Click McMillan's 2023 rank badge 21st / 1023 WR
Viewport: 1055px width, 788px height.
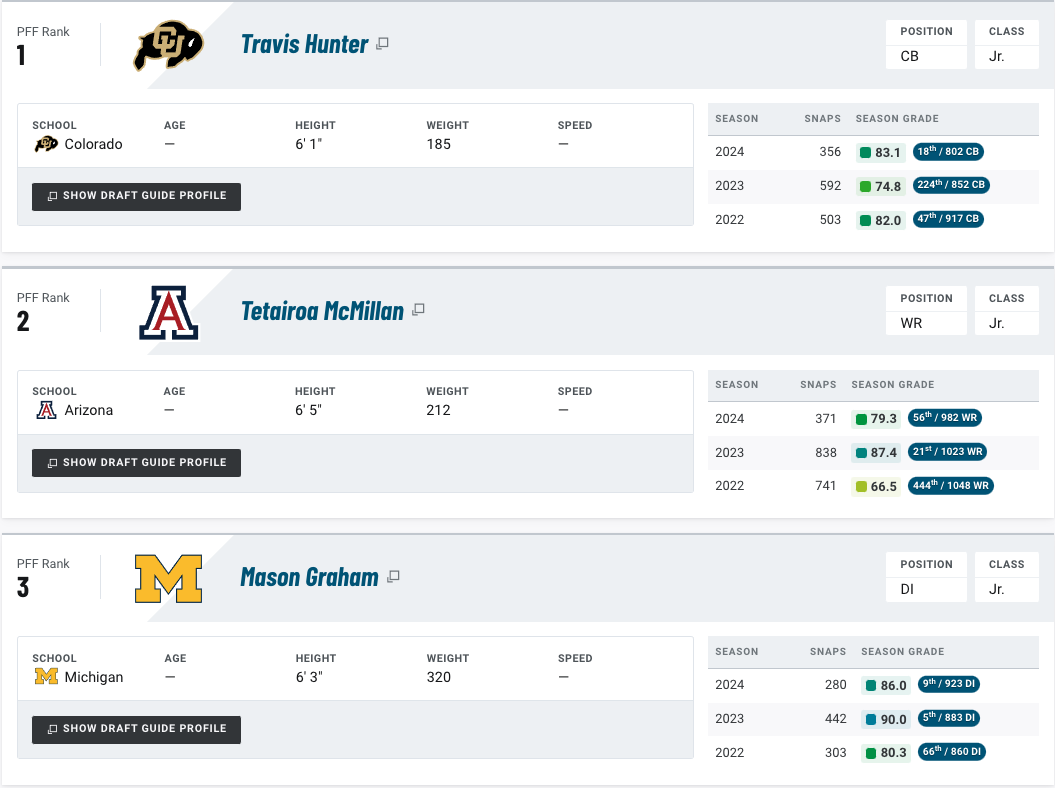(948, 452)
